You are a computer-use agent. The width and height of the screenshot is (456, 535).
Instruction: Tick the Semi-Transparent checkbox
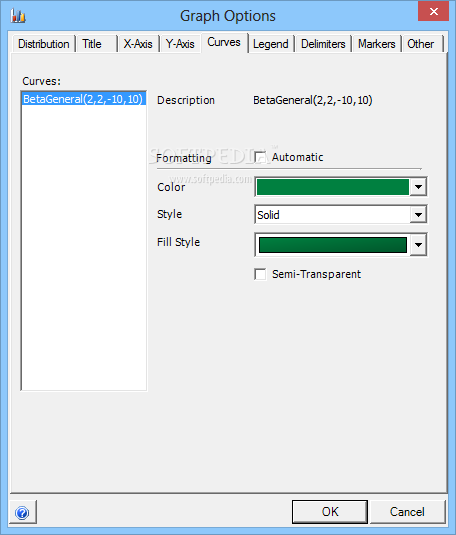tap(260, 274)
